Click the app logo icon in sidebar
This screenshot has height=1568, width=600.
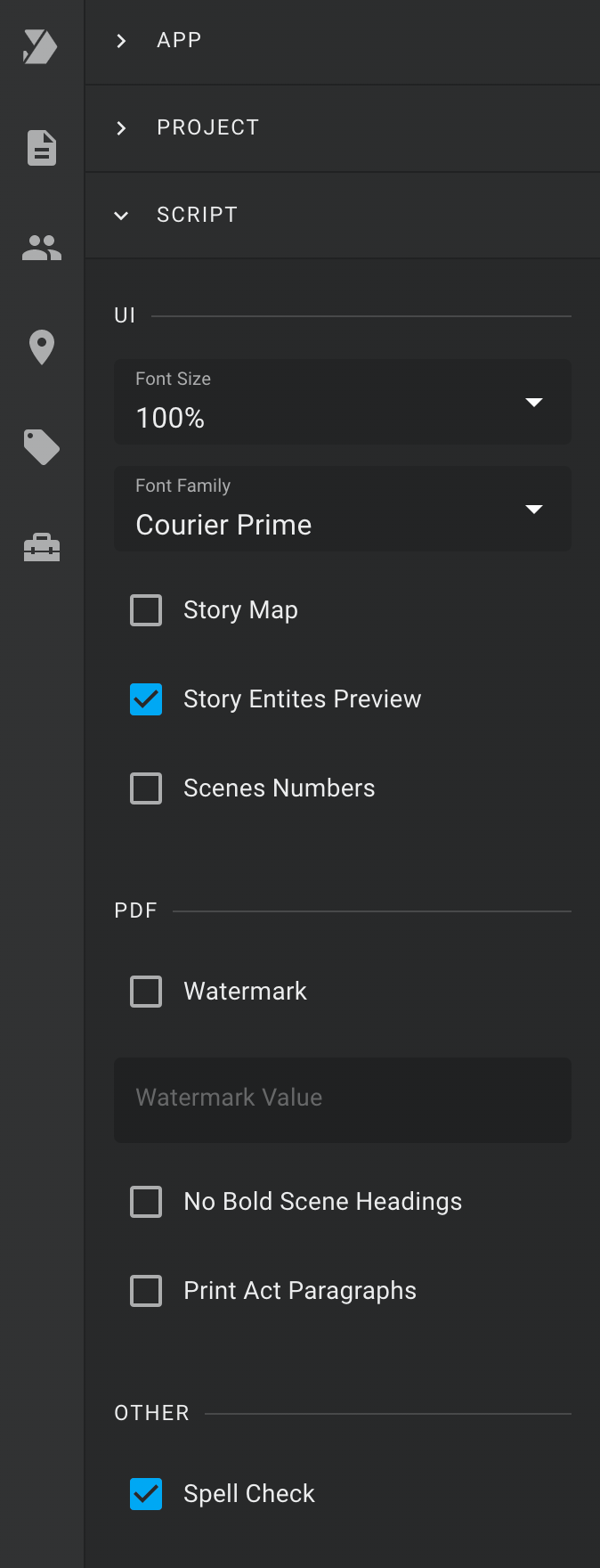(x=41, y=46)
